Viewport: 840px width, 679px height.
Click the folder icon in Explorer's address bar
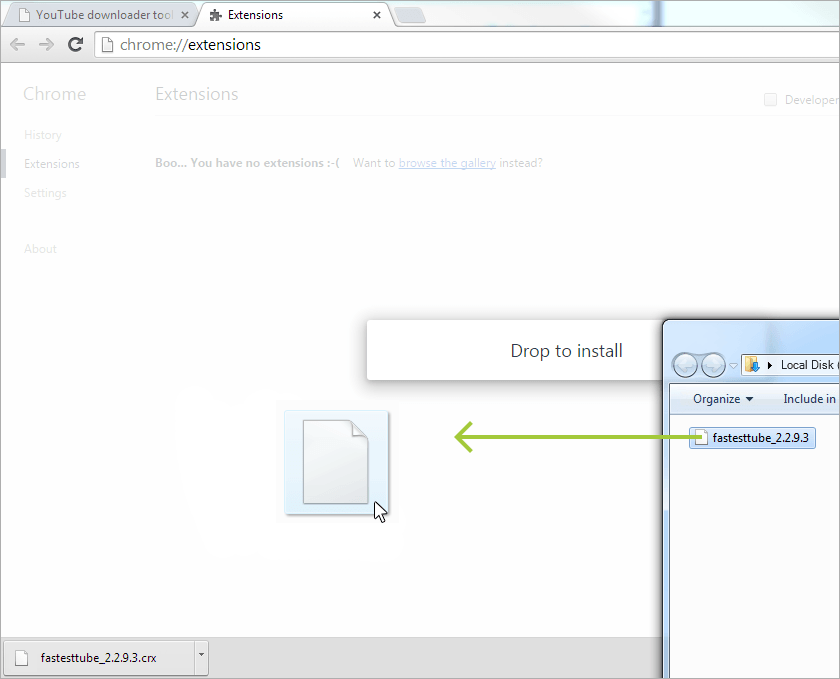point(752,365)
